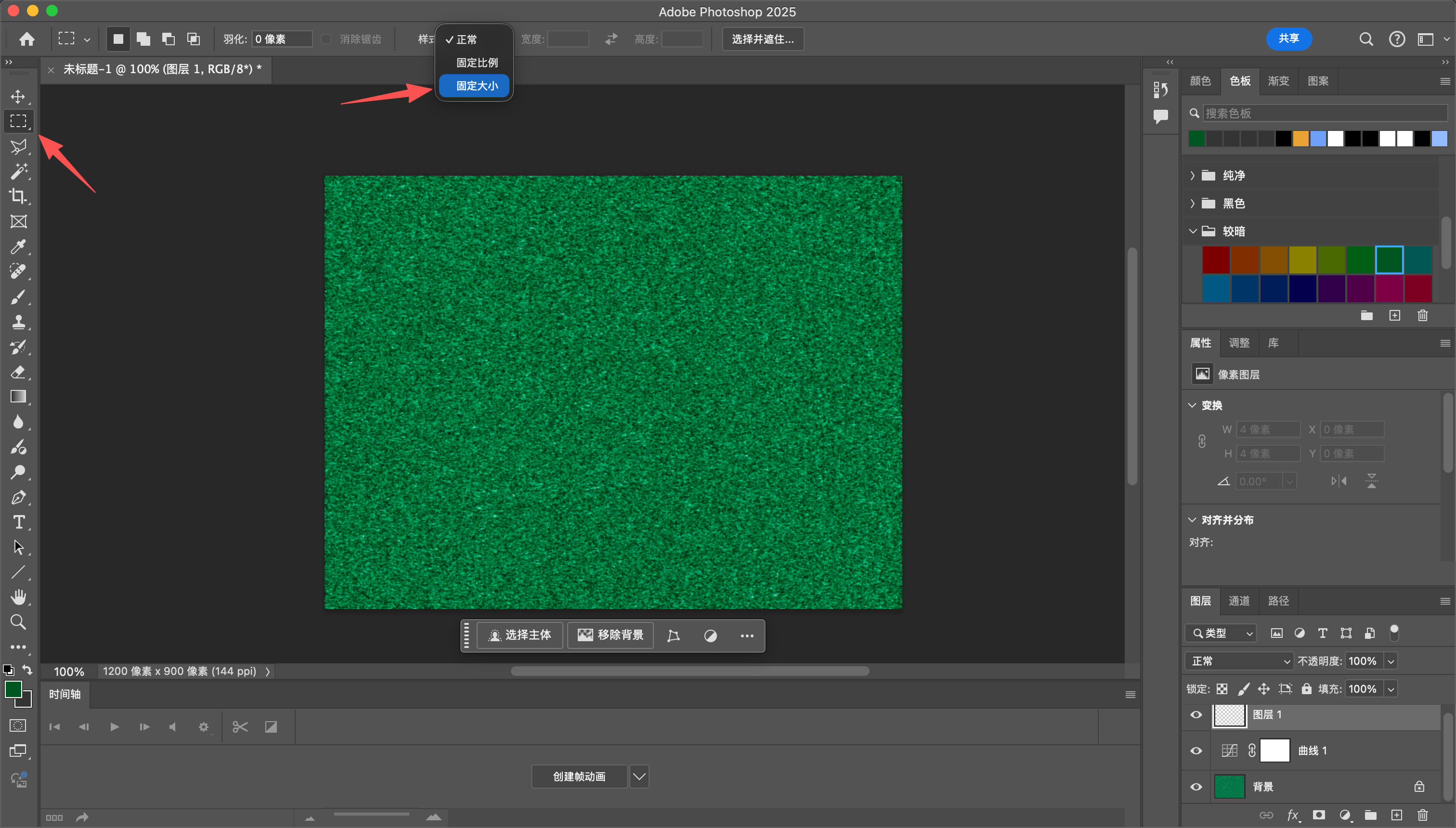Select the Dodge tool
Viewport: 1456px width, 828px height.
18,471
